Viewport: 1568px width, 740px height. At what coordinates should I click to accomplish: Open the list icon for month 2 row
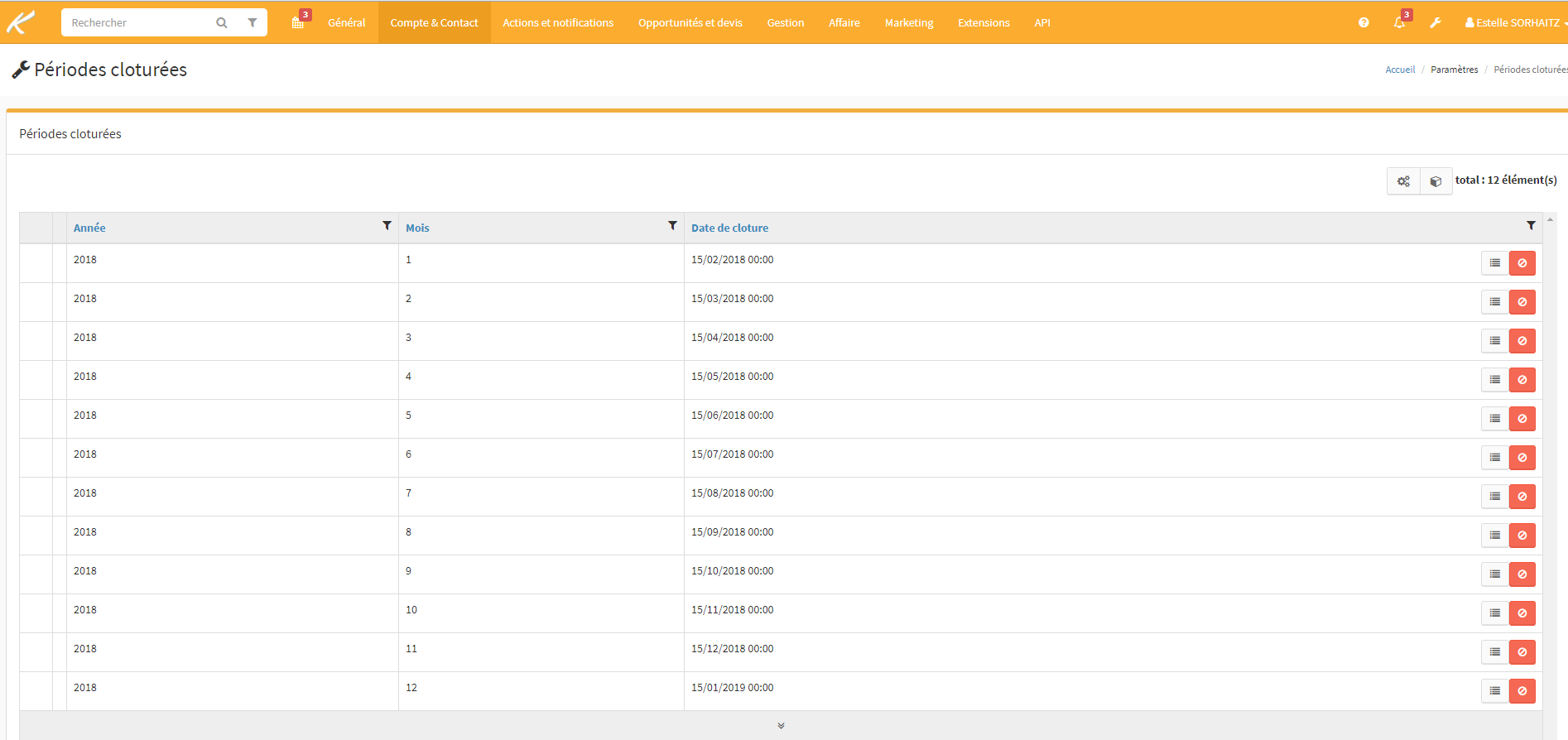pyautogui.click(x=1495, y=302)
